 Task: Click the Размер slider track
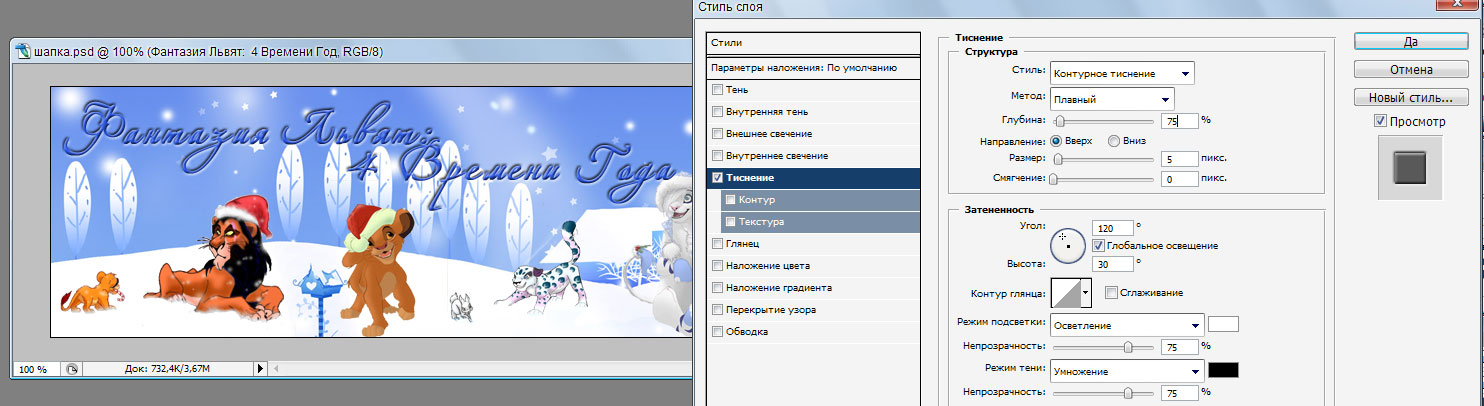tap(1103, 158)
